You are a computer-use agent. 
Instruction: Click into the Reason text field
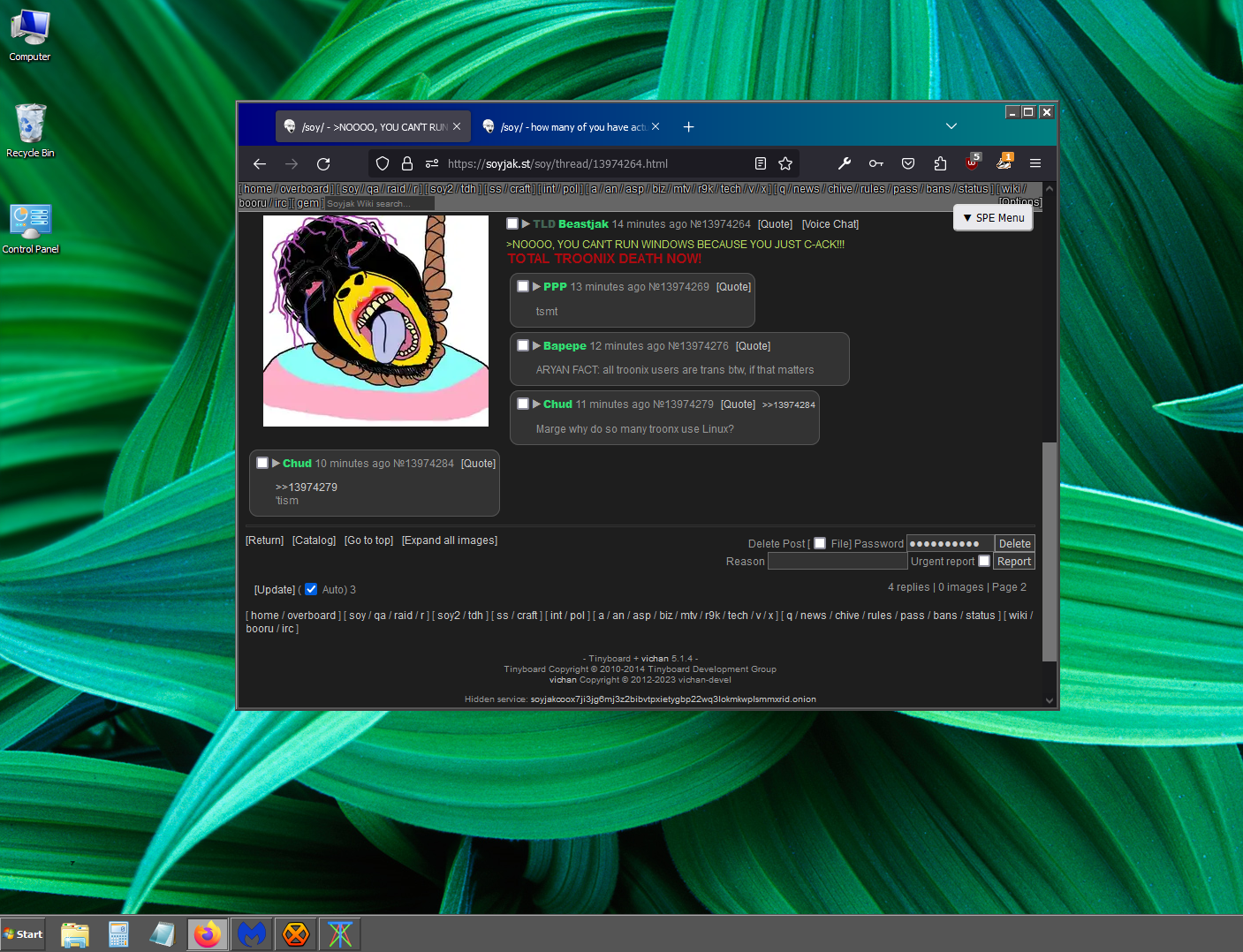[x=837, y=562]
